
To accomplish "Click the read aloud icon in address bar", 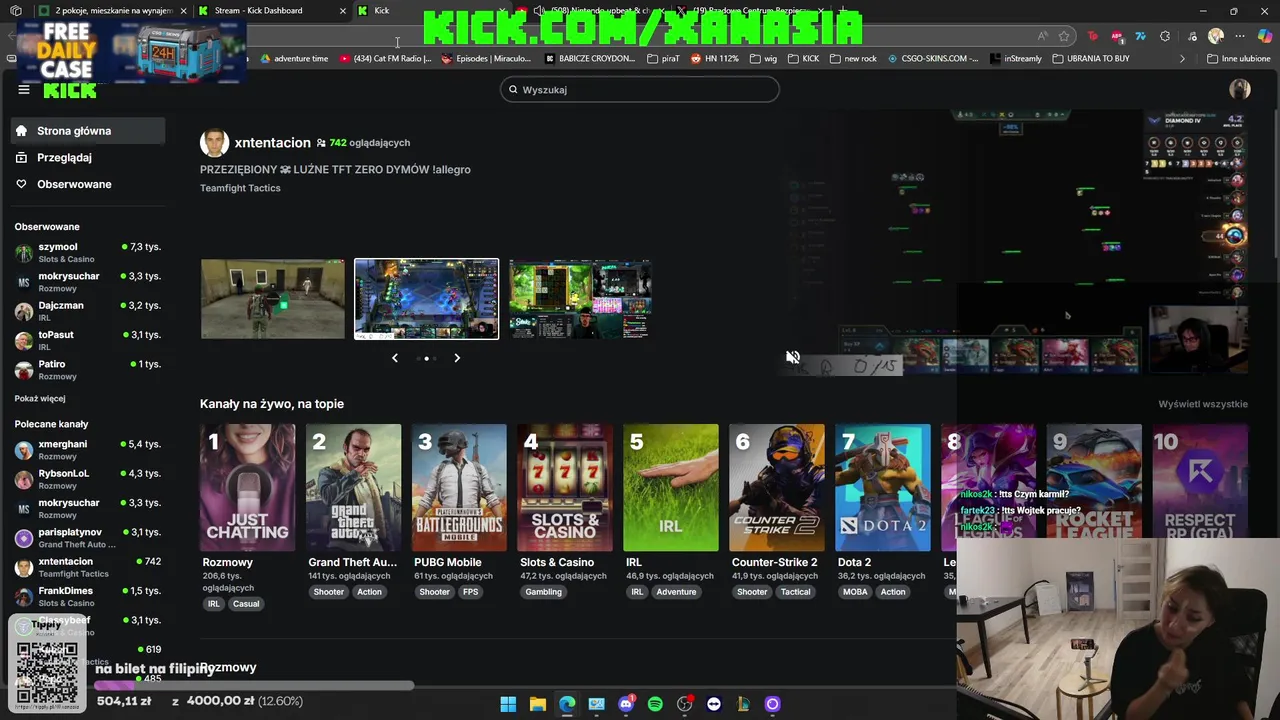I will point(1043,36).
